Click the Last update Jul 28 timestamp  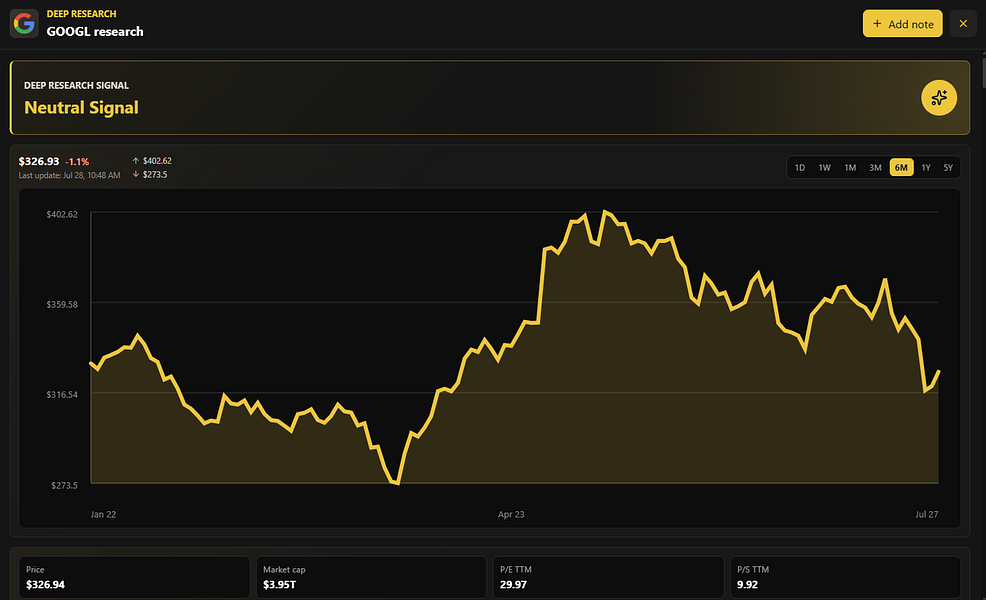click(69, 175)
